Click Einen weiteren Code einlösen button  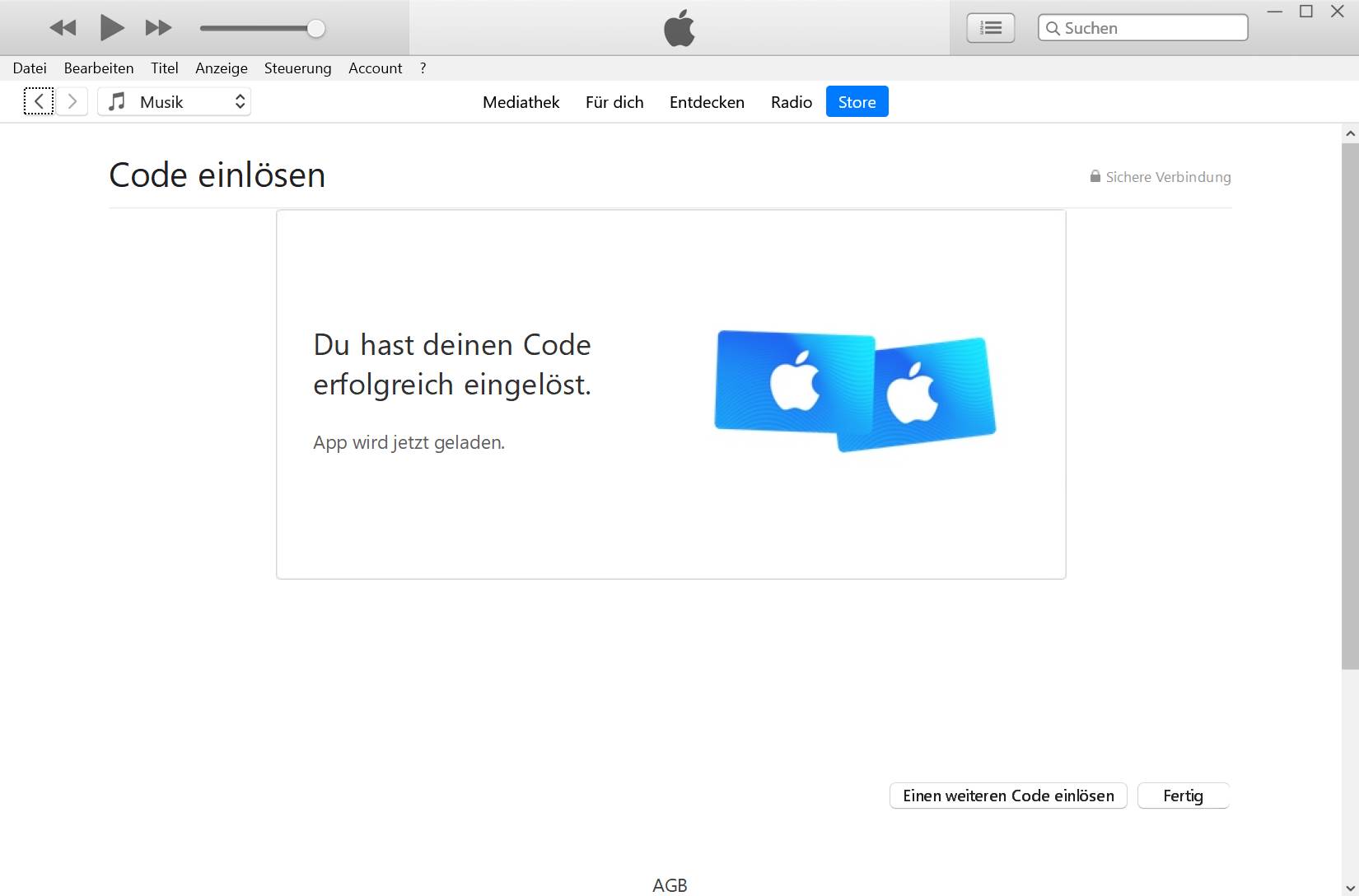point(1008,796)
